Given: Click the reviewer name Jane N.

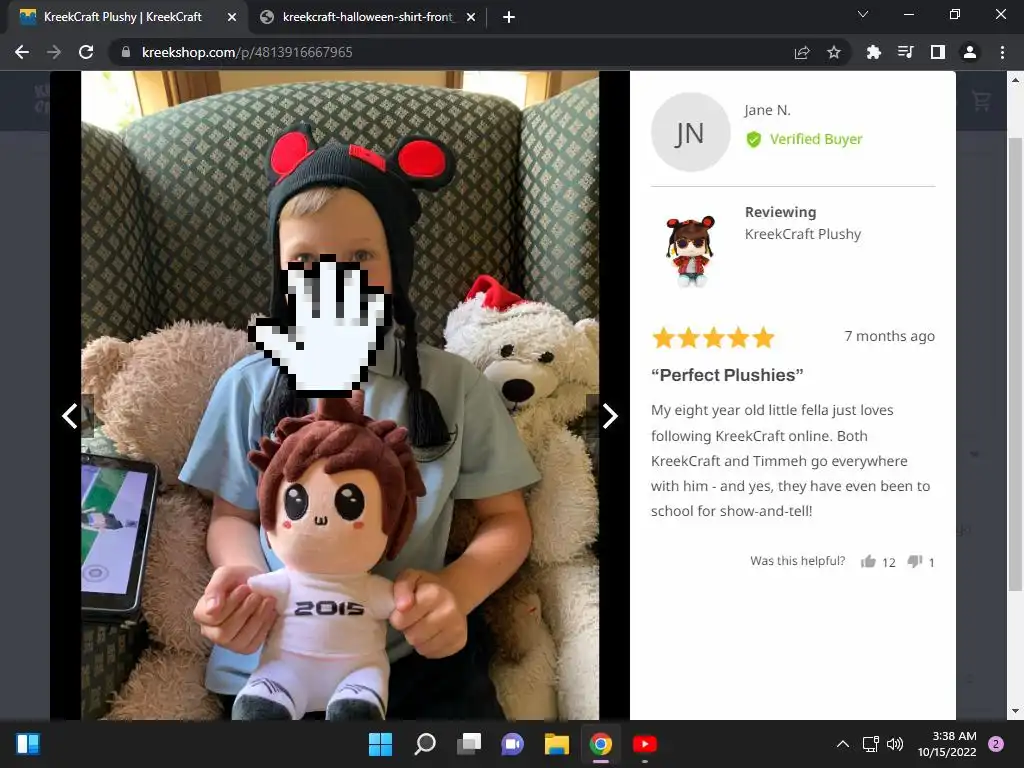Looking at the screenshot, I should 767,110.
